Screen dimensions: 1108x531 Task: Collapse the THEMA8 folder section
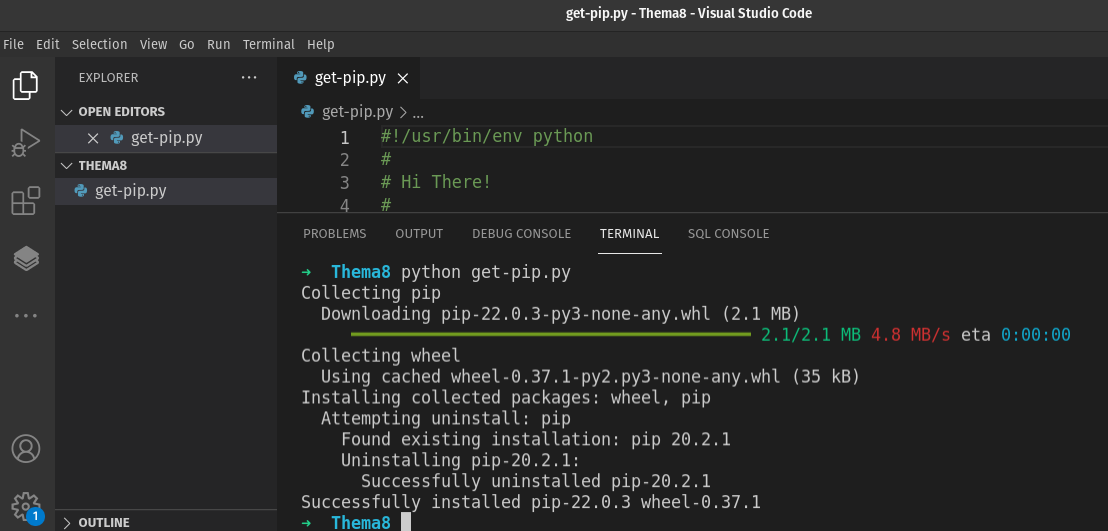point(67,165)
